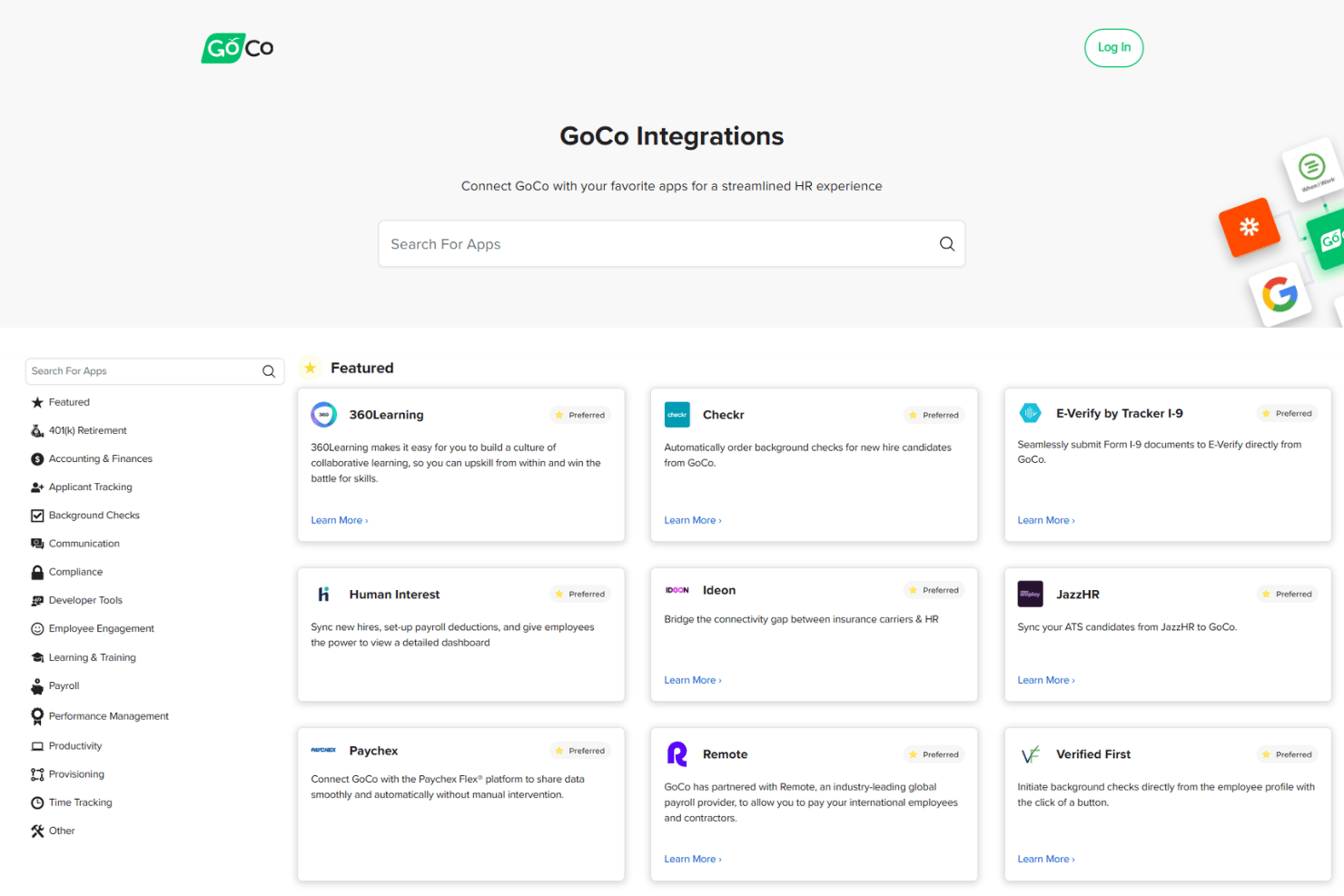
Task: Click the Ideon app logo
Action: pyautogui.click(x=677, y=590)
